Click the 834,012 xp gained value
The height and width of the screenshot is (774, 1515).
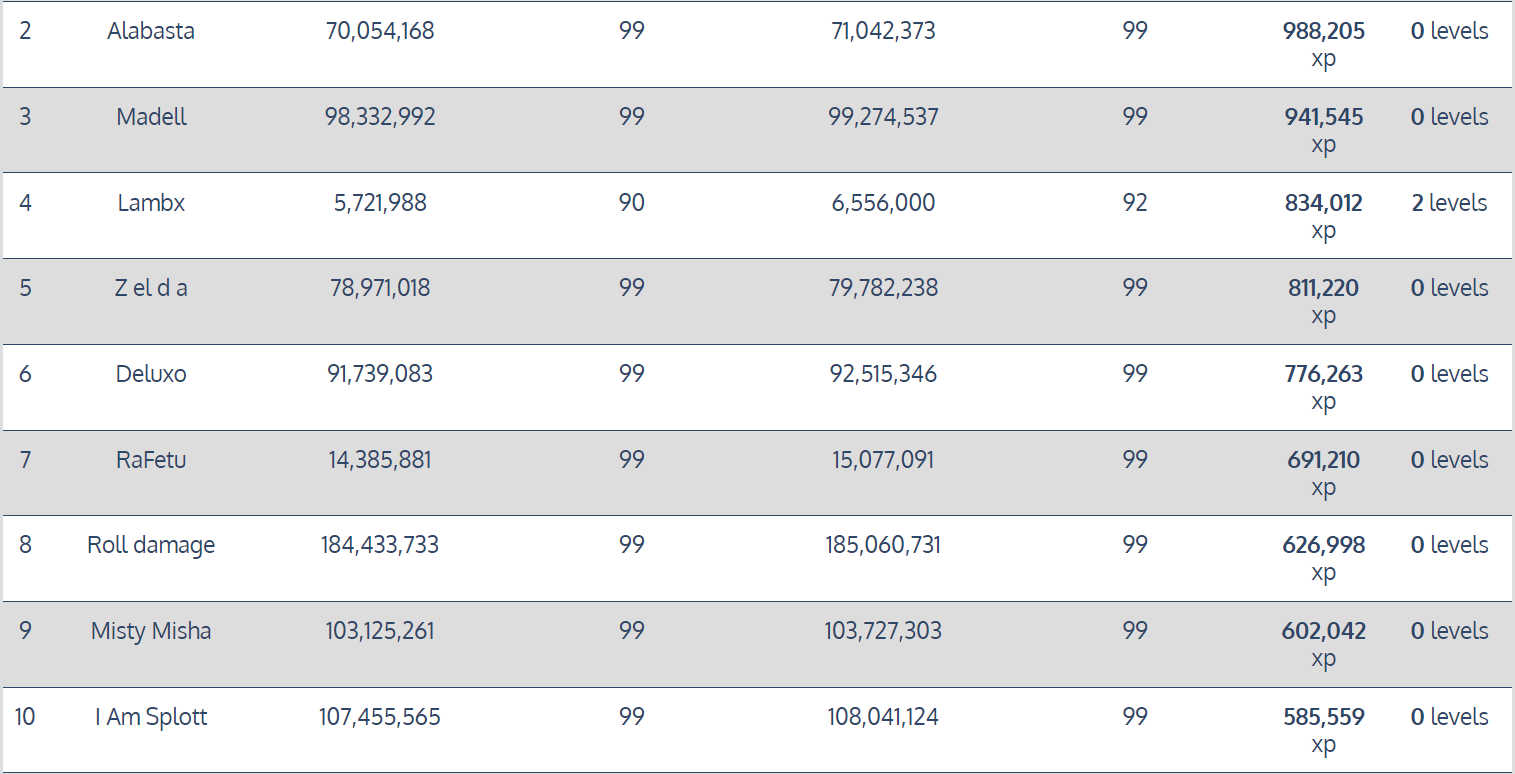click(1323, 217)
